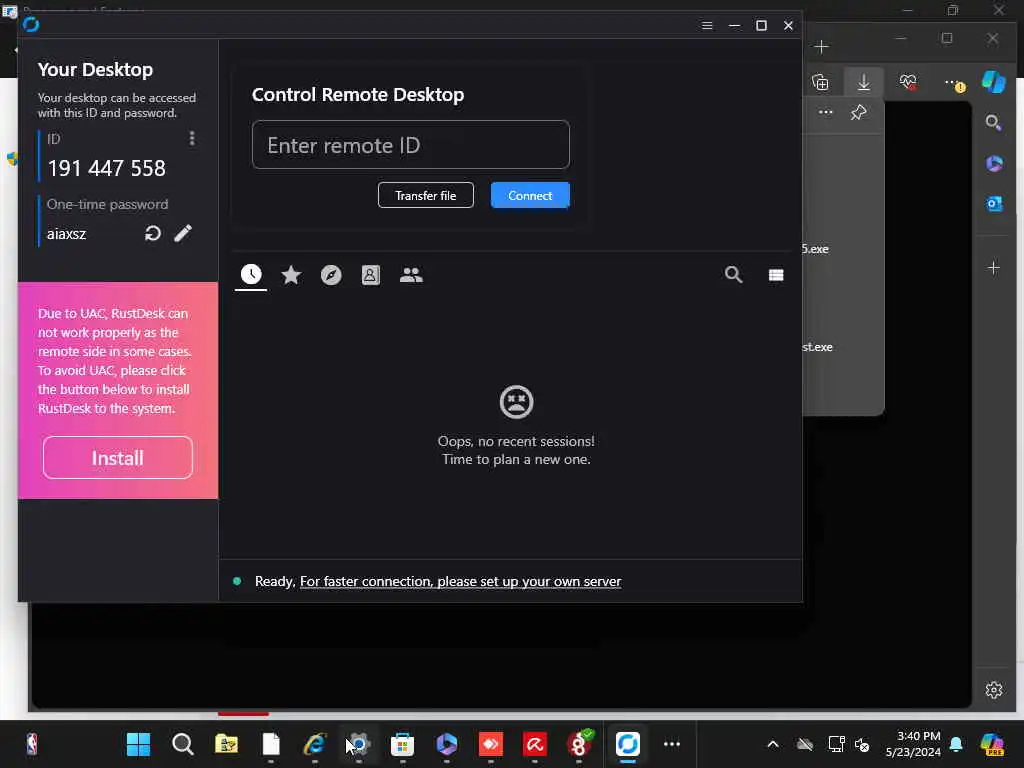Click the blue Connect button

click(x=530, y=195)
